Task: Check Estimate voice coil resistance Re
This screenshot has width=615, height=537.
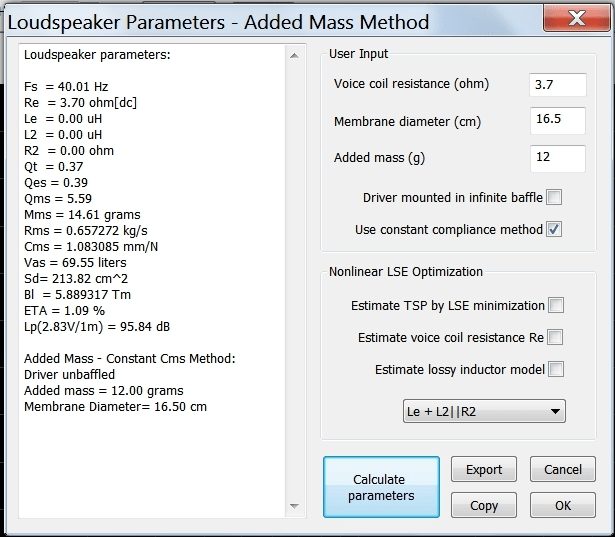Action: coord(555,337)
